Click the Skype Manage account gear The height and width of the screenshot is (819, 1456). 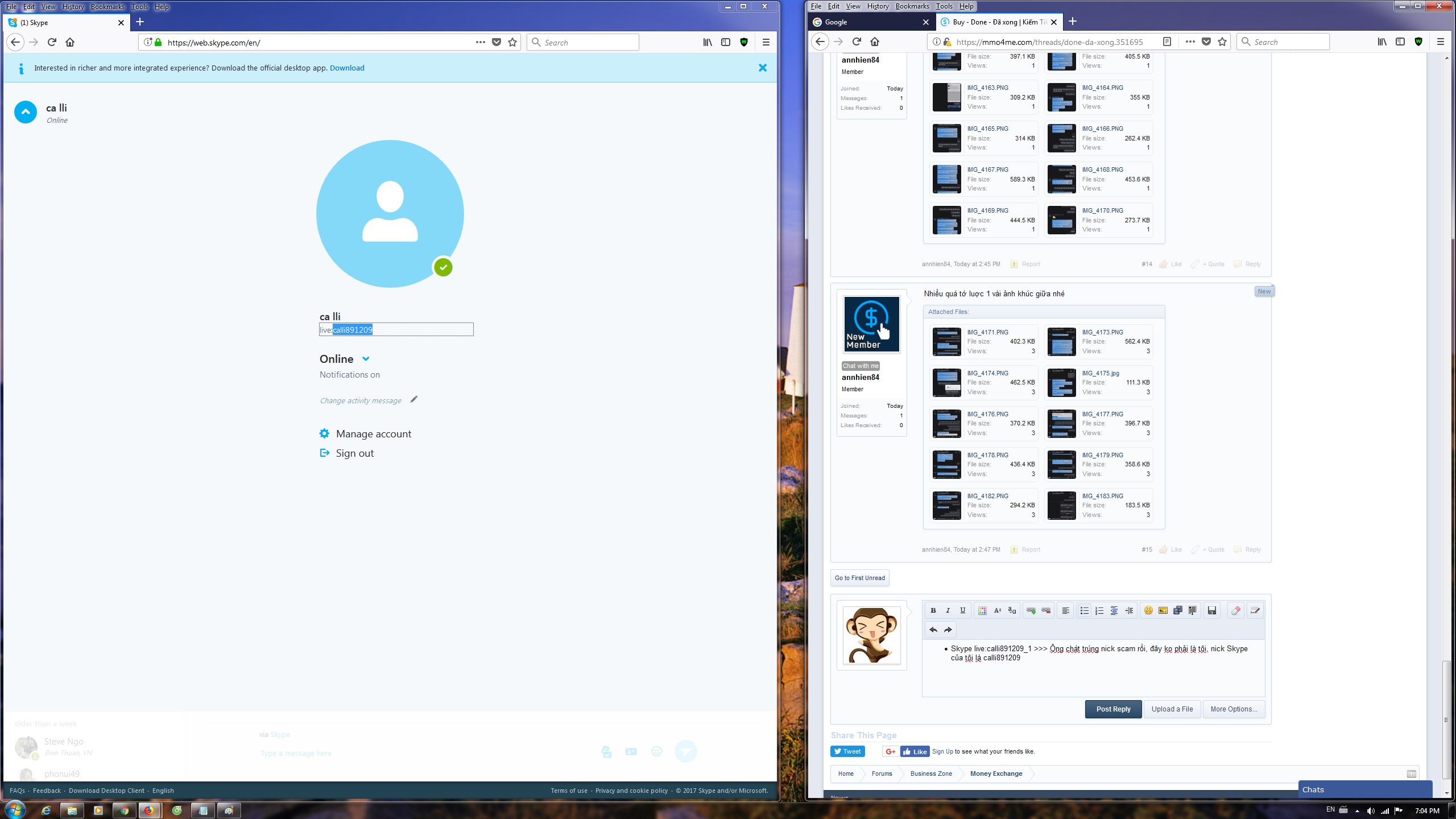pyautogui.click(x=324, y=433)
